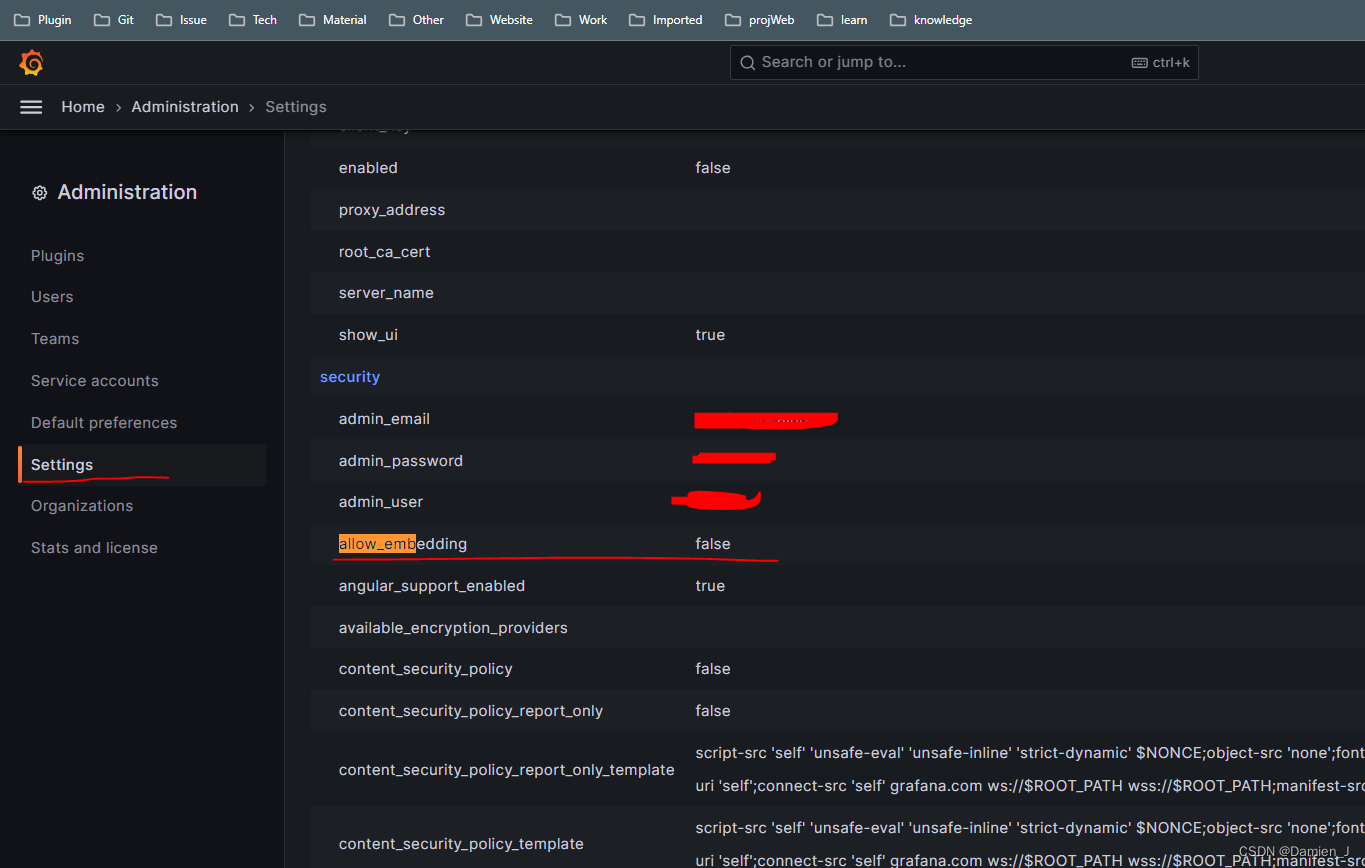Open the Plugin bookmark folder
Screen dimensions: 1365x868
click(x=42, y=19)
